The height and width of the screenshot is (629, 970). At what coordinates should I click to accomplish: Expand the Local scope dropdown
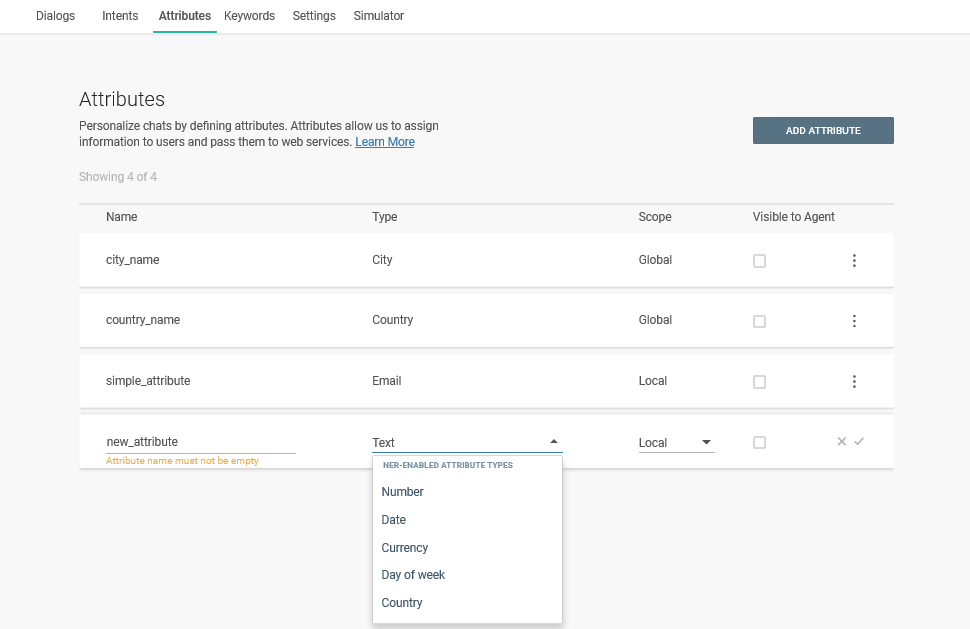click(x=676, y=442)
